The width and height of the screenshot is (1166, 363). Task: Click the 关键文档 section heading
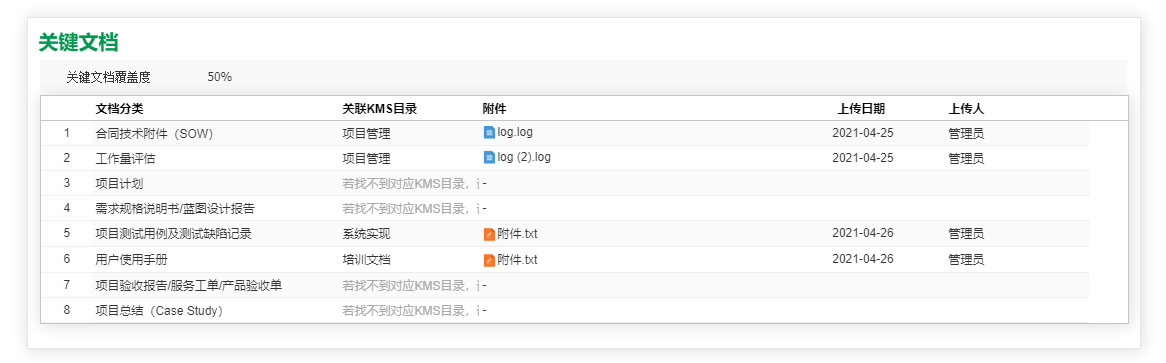coord(78,42)
